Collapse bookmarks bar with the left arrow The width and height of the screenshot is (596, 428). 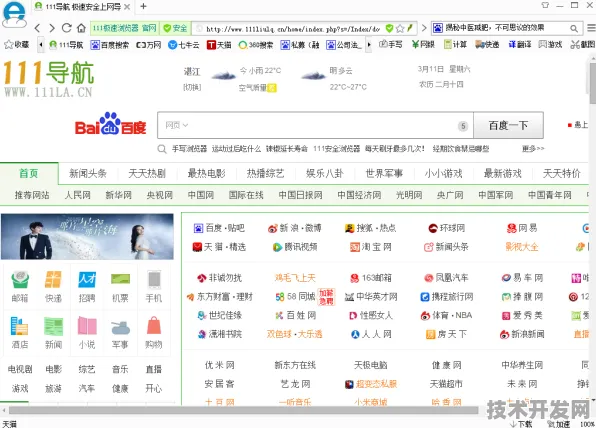tap(41, 45)
